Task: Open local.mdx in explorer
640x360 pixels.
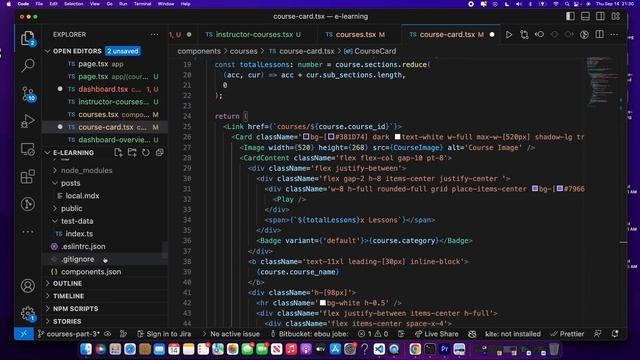Action: coord(82,196)
